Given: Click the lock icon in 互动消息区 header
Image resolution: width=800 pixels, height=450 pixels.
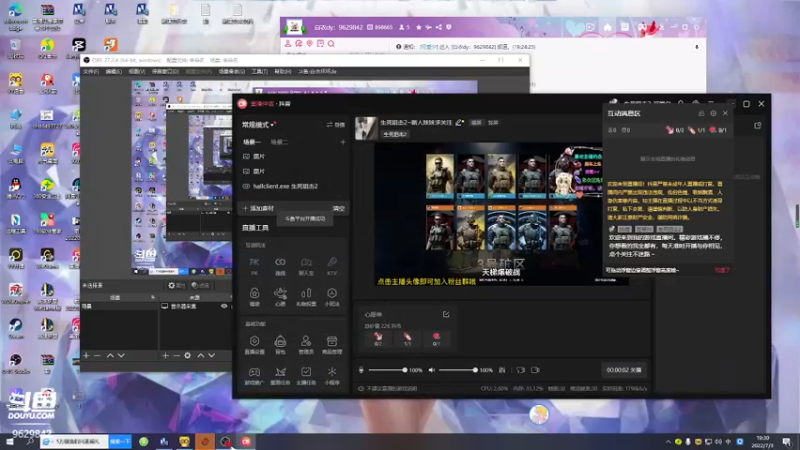Looking at the screenshot, I should [x=702, y=113].
